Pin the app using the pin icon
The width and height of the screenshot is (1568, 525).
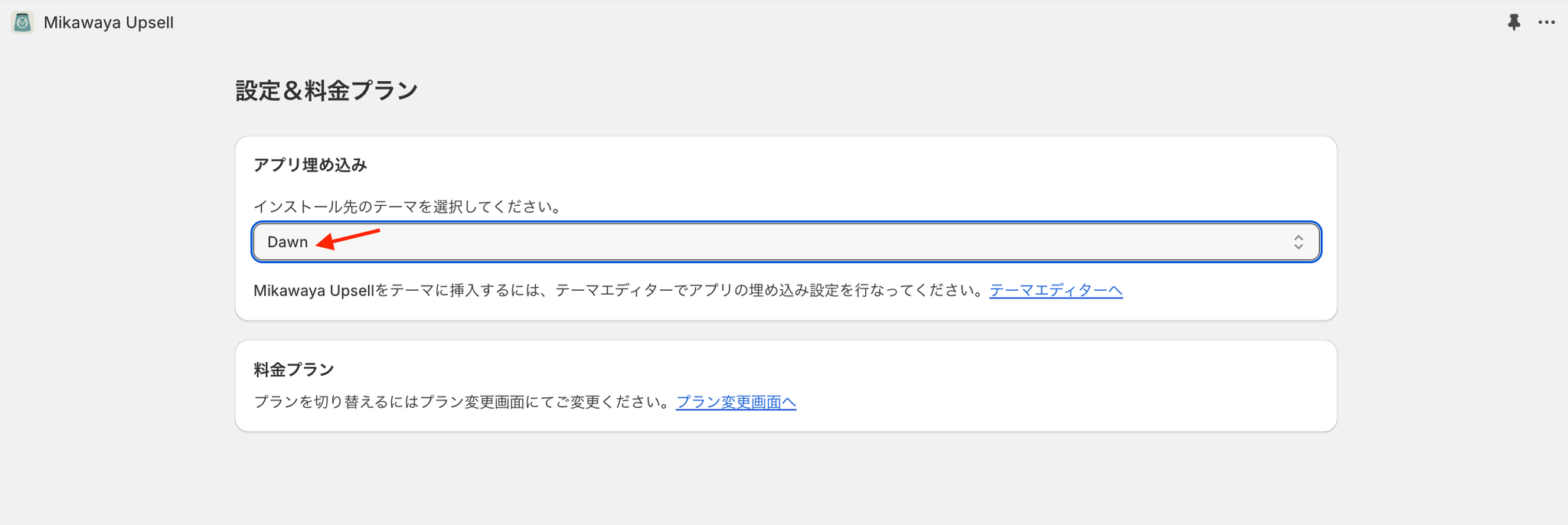click(1514, 22)
